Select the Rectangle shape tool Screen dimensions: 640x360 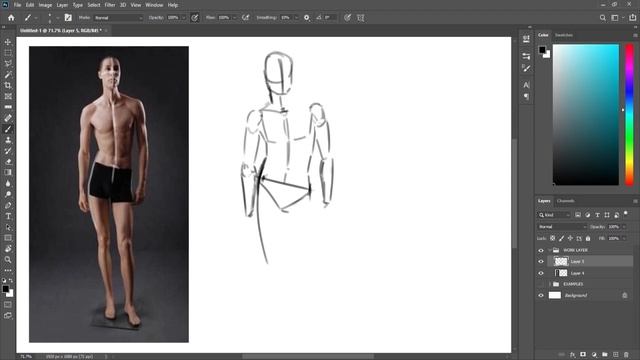8,238
